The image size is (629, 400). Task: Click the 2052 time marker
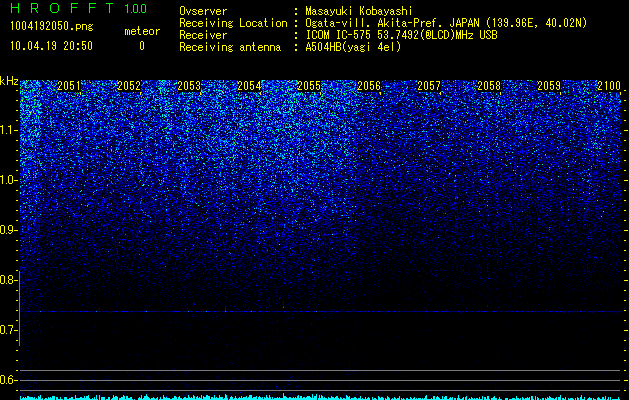[129, 86]
